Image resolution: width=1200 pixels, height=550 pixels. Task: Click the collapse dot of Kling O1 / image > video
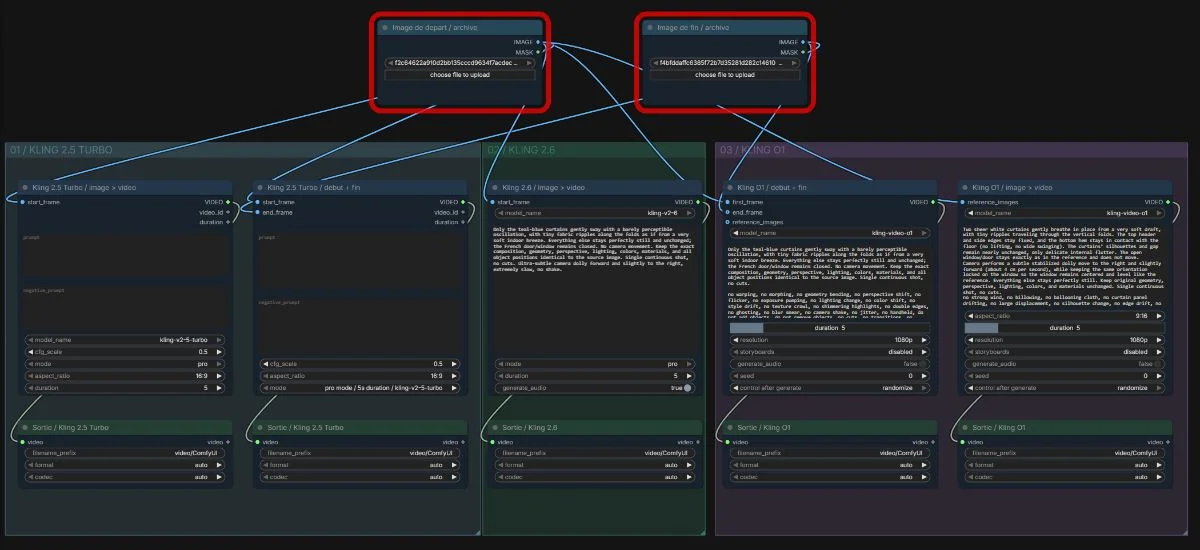tap(965, 188)
